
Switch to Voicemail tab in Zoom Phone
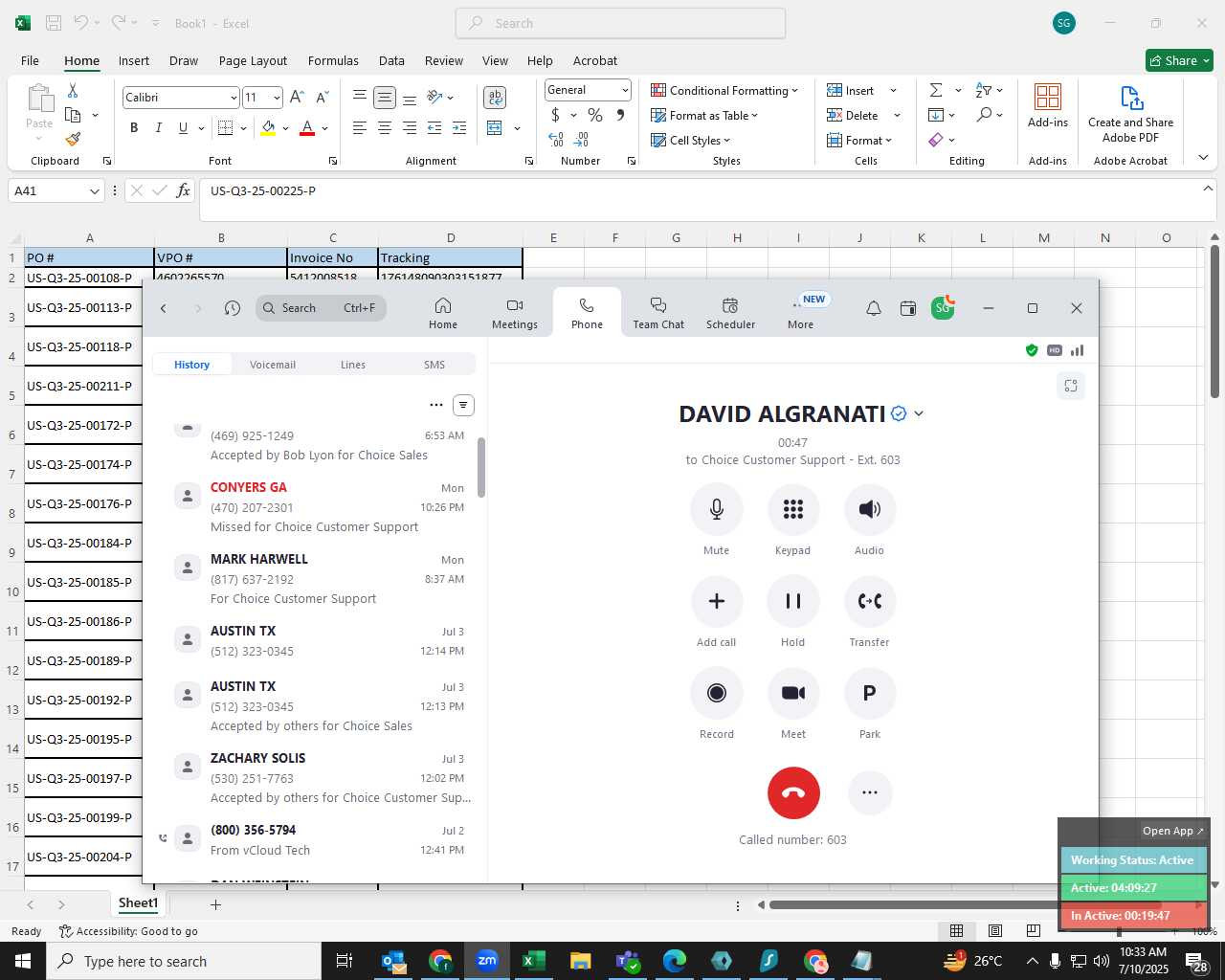(273, 365)
